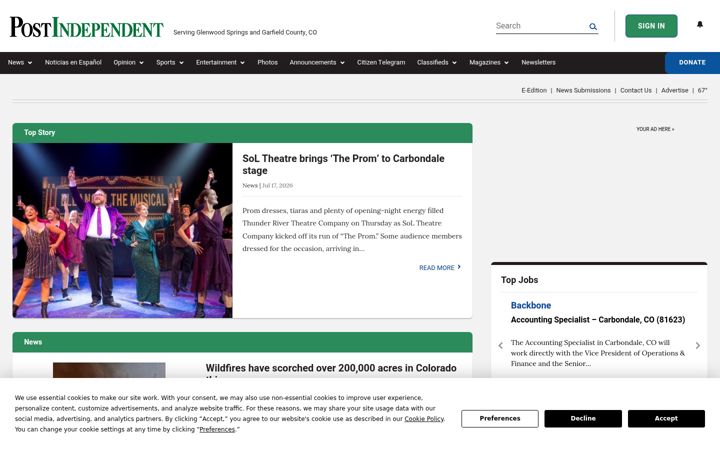Image resolution: width=720 pixels, height=450 pixels.
Task: Click the search magnifier icon
Action: [x=593, y=27]
